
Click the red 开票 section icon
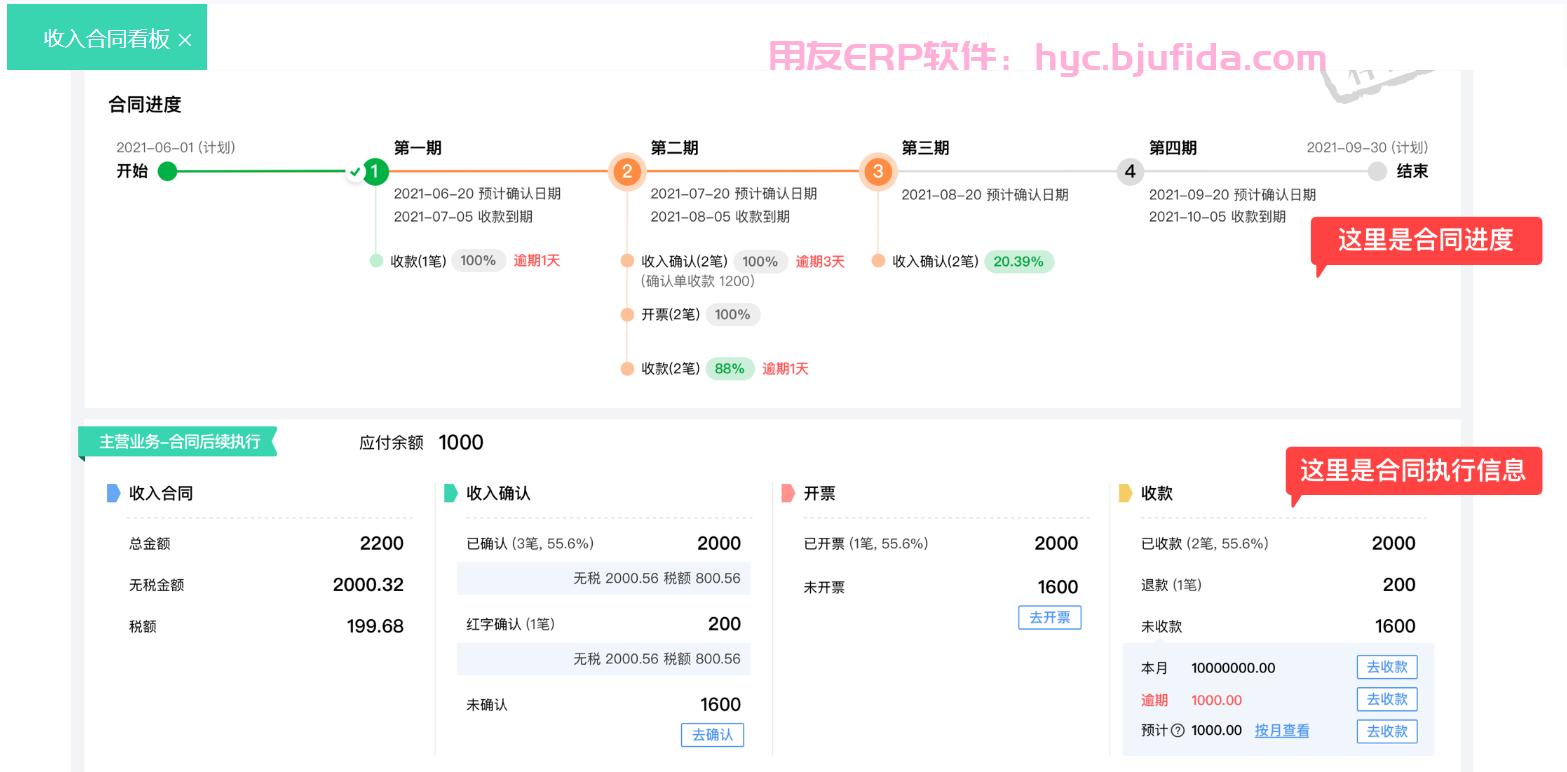pyautogui.click(x=788, y=493)
